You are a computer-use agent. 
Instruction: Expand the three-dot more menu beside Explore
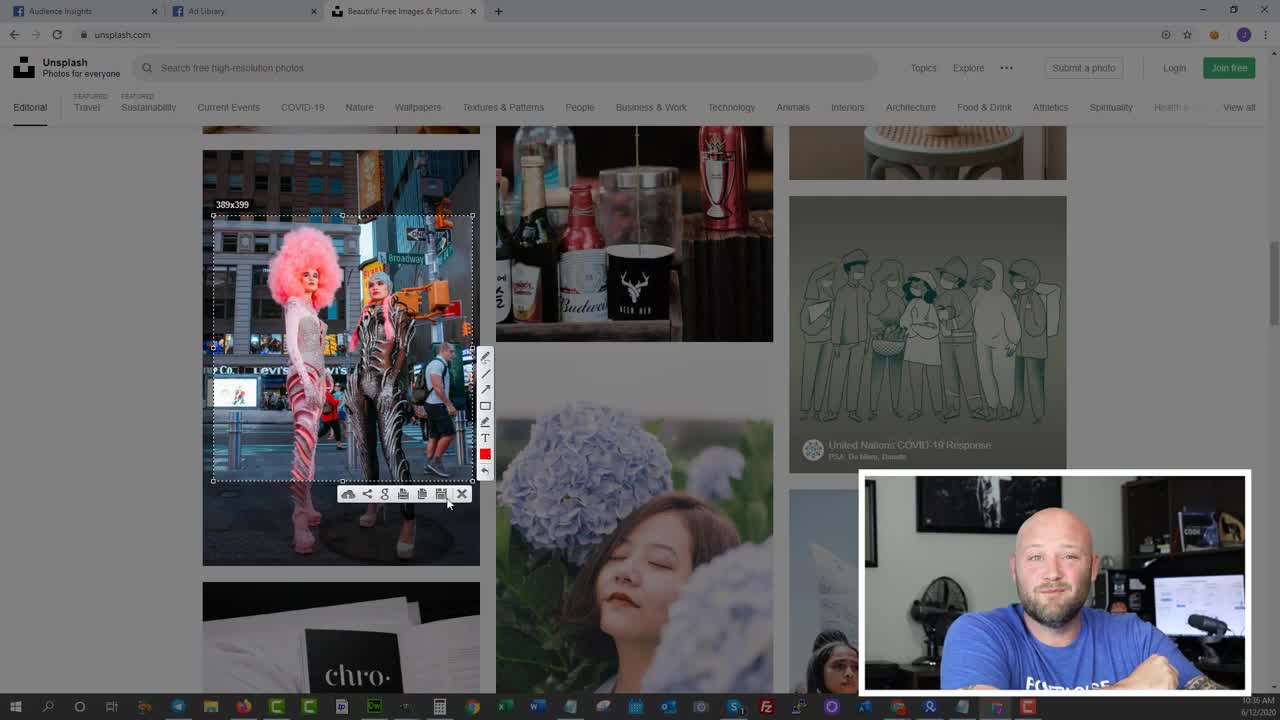pyautogui.click(x=1006, y=68)
